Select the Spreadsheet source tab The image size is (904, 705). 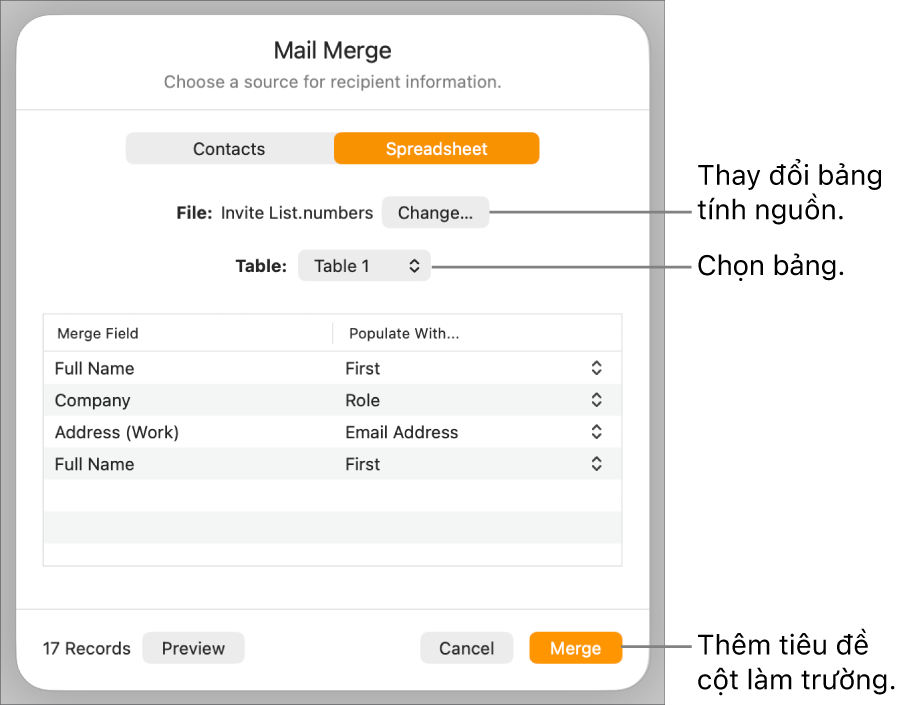(x=436, y=149)
